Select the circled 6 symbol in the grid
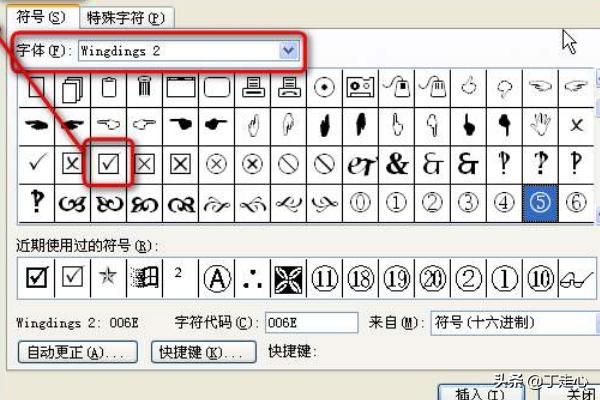Screen dimensions: 600x400 click(x=576, y=202)
